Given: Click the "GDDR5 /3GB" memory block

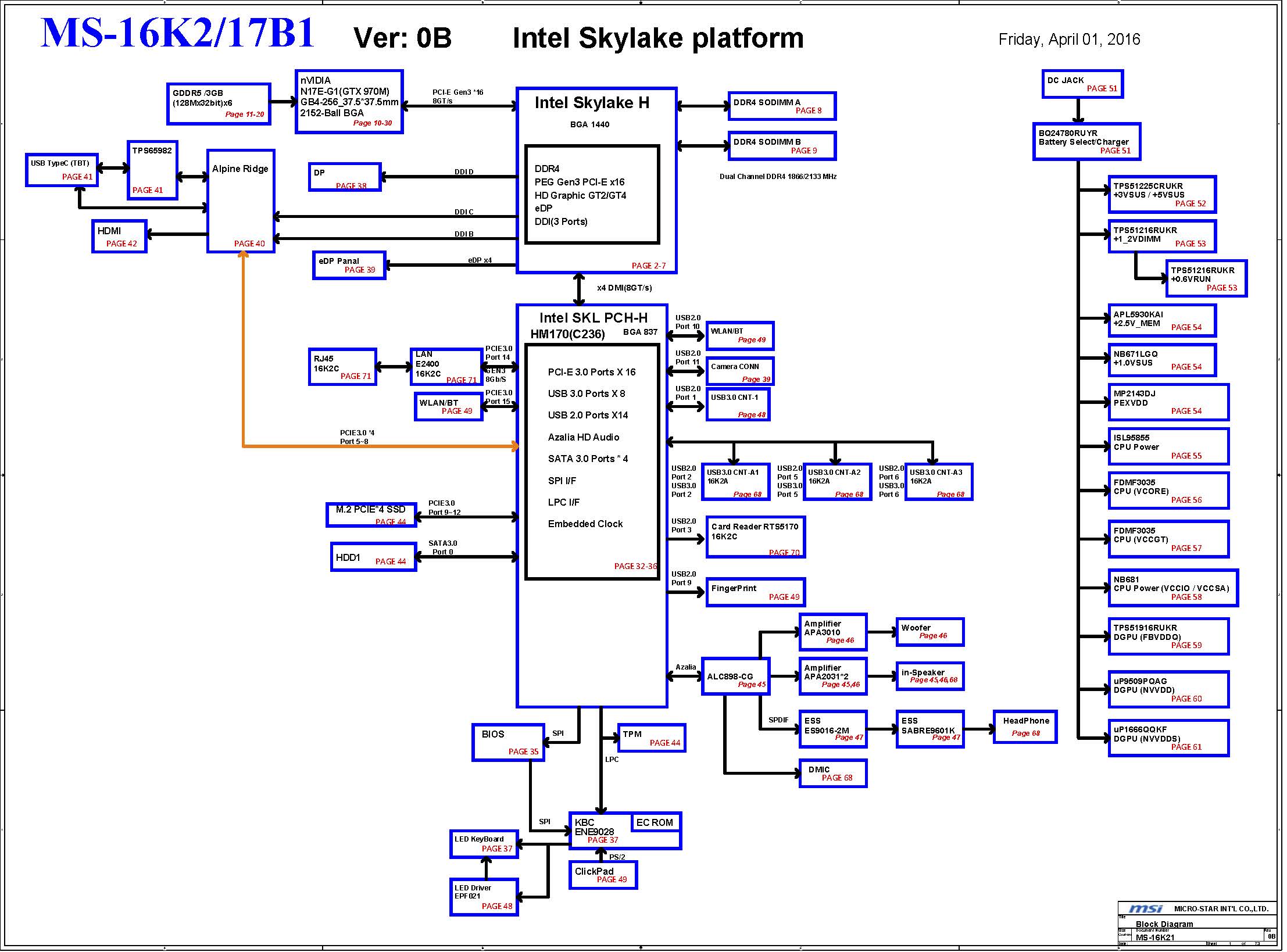Looking at the screenshot, I should (x=219, y=104).
